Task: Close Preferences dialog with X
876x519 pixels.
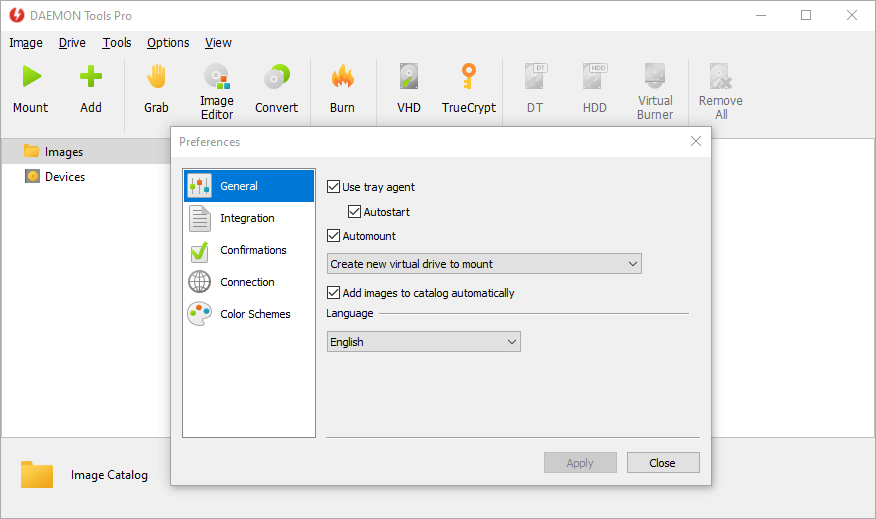Action: [696, 141]
